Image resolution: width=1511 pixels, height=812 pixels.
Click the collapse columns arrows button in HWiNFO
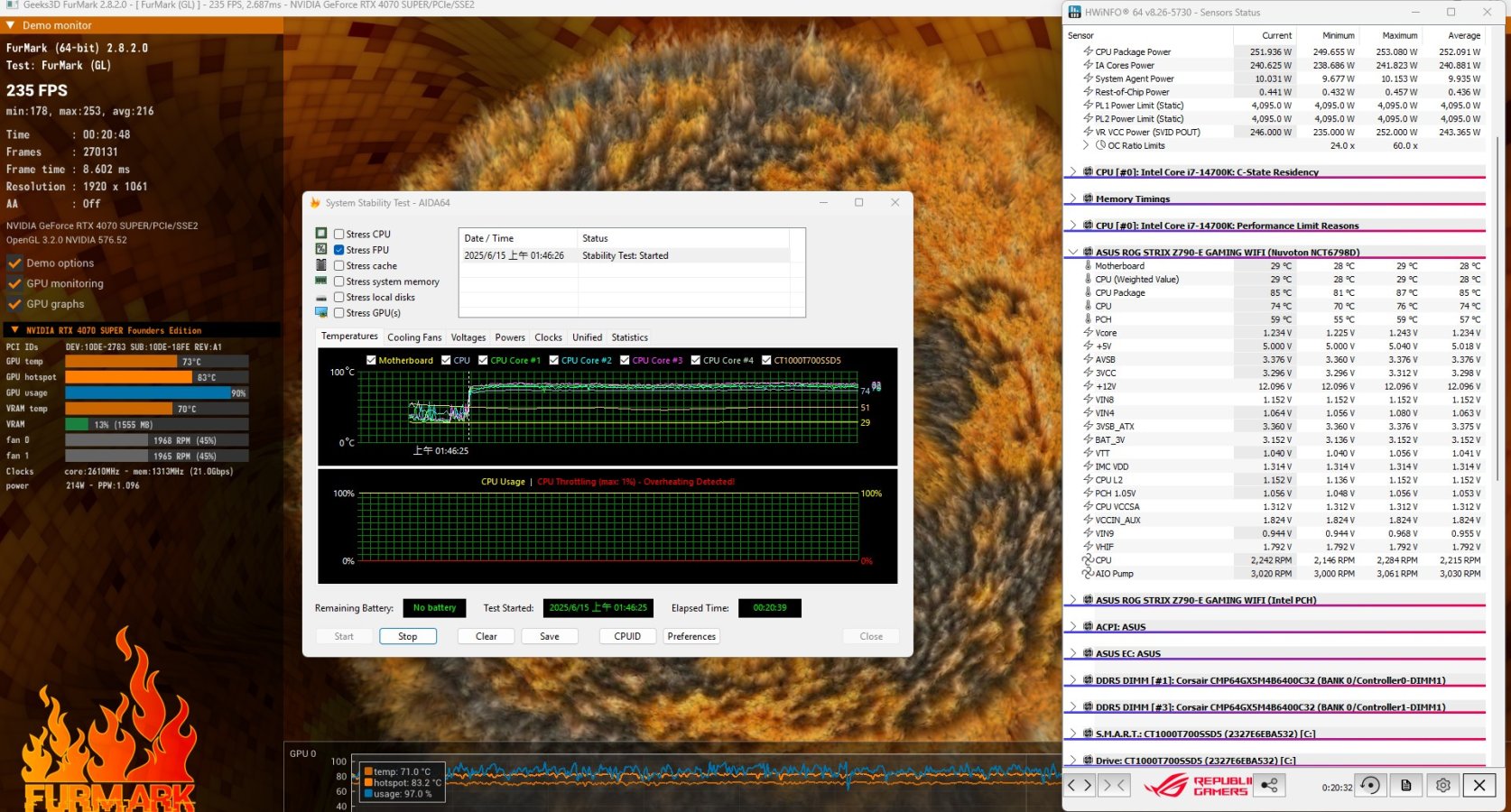(x=1114, y=785)
